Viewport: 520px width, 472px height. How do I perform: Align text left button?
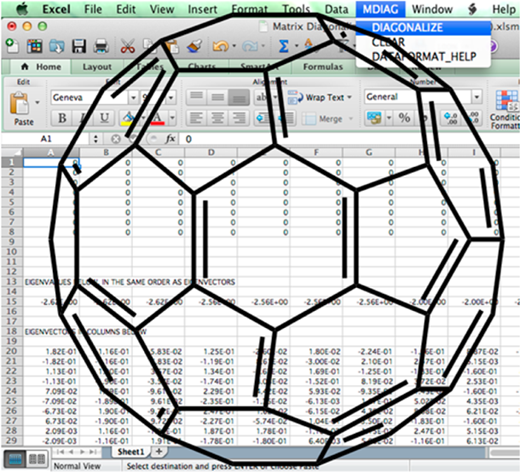point(196,118)
